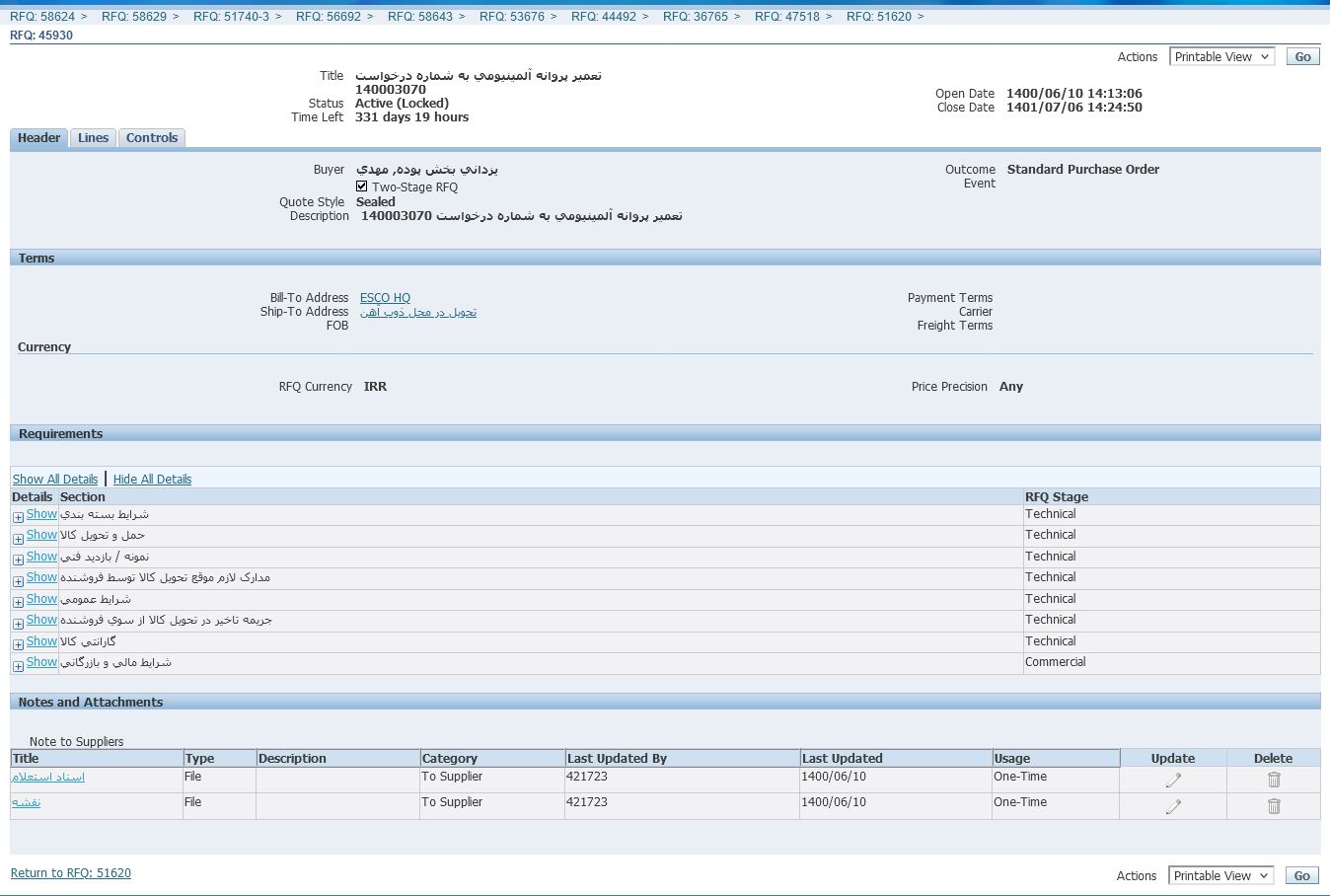Click the pencil update icon for استاد استعلام
Image resolution: width=1330 pixels, height=896 pixels.
click(1173, 780)
